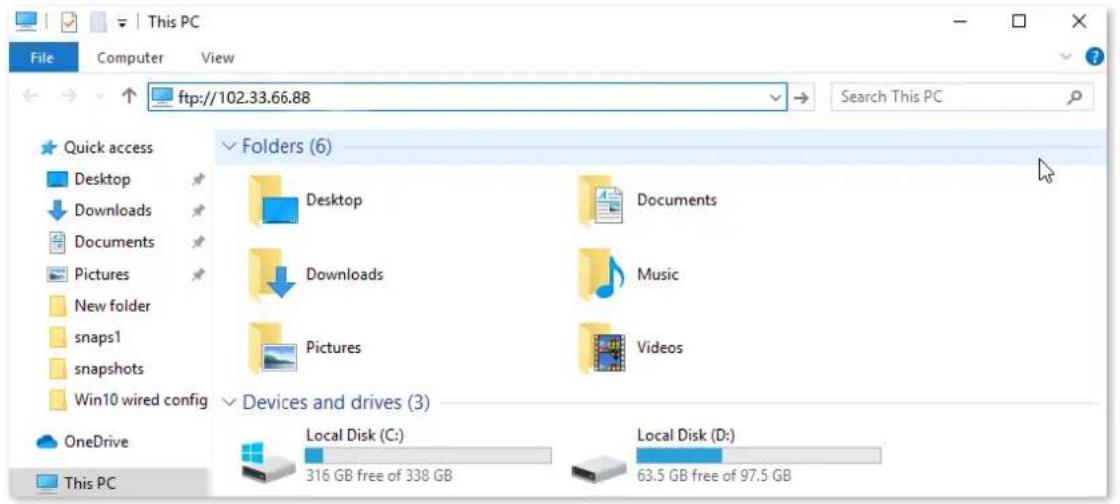
Task: Unpin Downloads using its pin icon
Action: tap(199, 211)
